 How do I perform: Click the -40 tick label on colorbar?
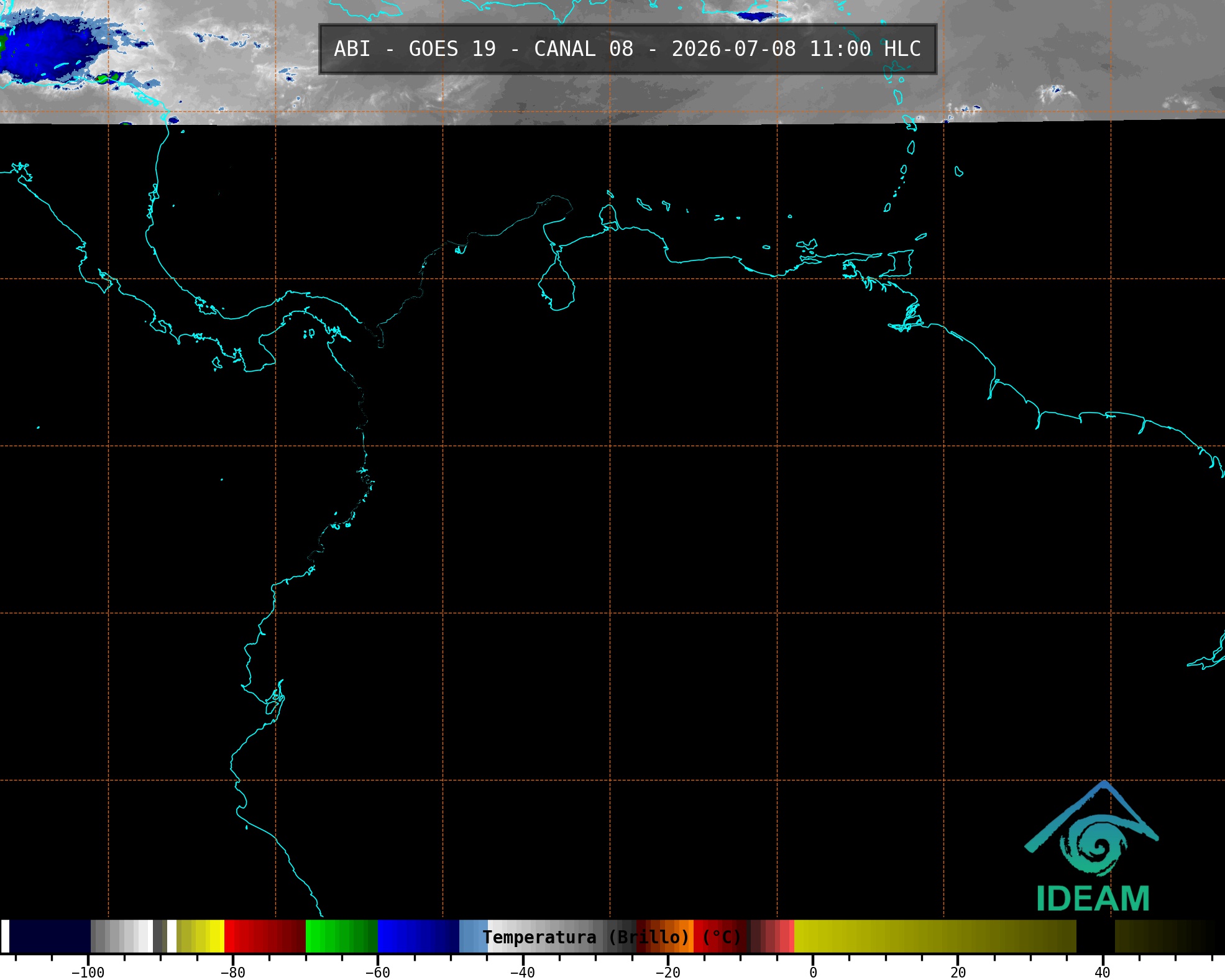[x=522, y=973]
